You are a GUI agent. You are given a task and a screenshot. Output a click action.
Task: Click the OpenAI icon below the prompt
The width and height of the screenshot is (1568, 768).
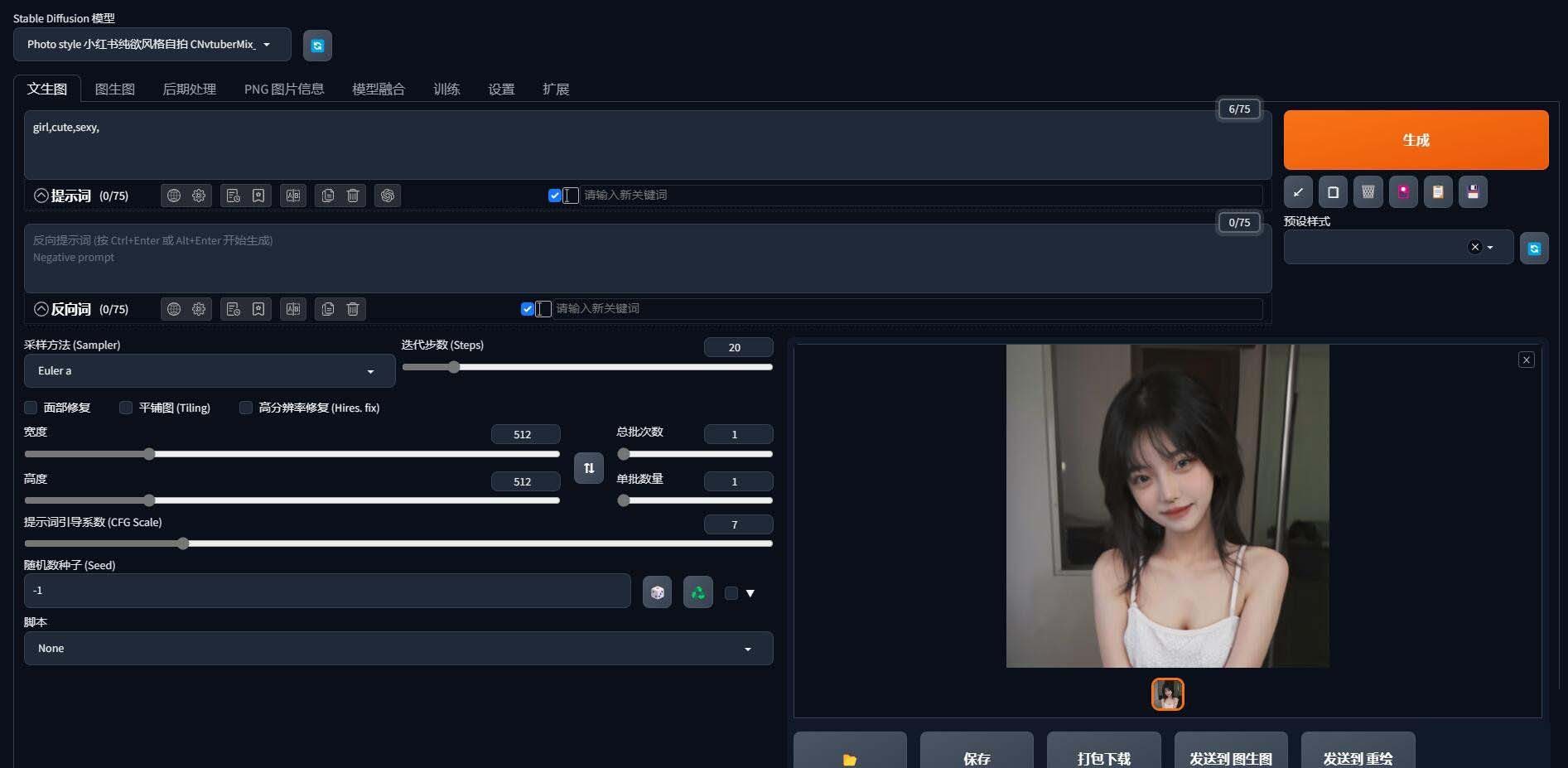pos(388,196)
